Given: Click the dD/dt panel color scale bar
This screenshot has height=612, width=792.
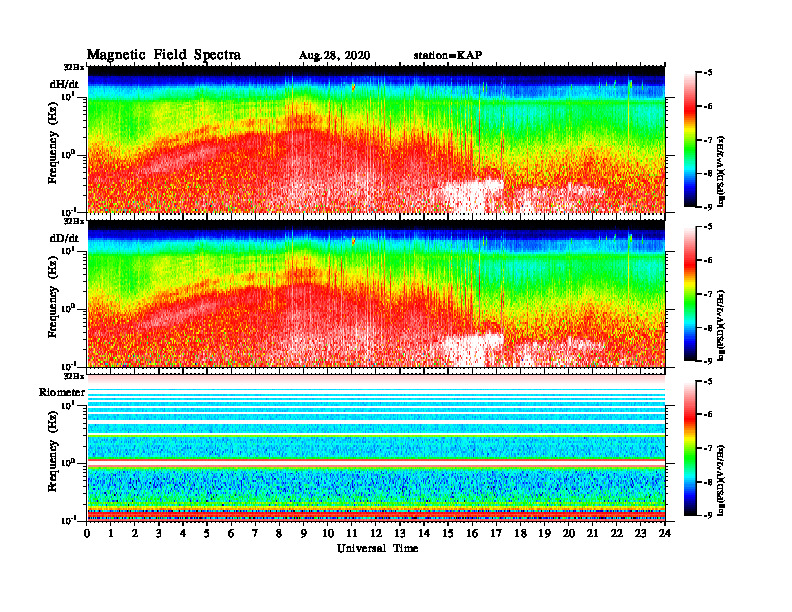Looking at the screenshot, I should point(690,294).
